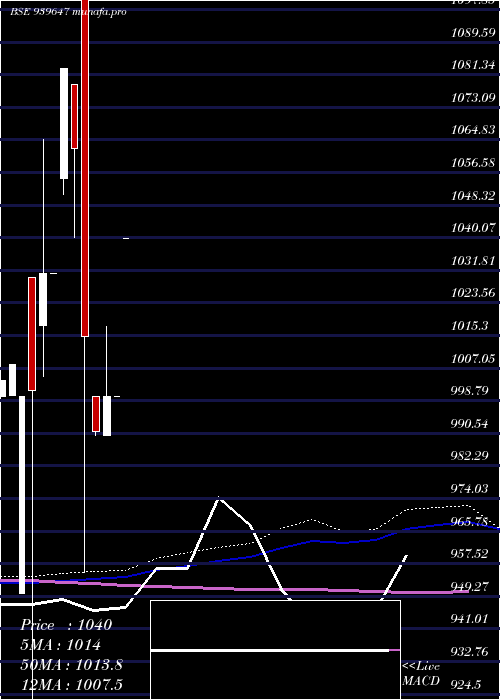Select the 957.52 price axis label

pos(470,554)
